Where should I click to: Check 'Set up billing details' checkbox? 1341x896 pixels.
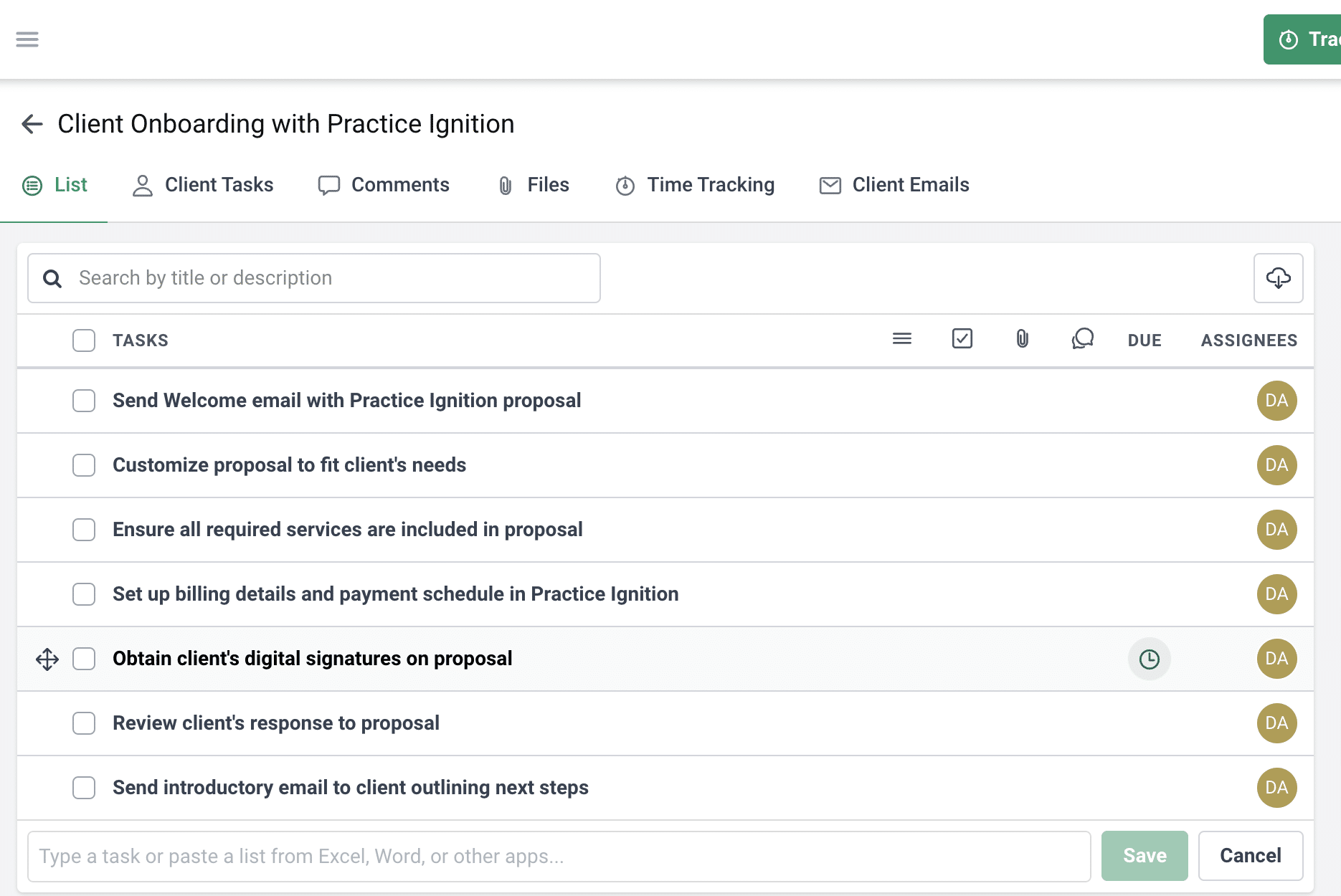click(84, 594)
